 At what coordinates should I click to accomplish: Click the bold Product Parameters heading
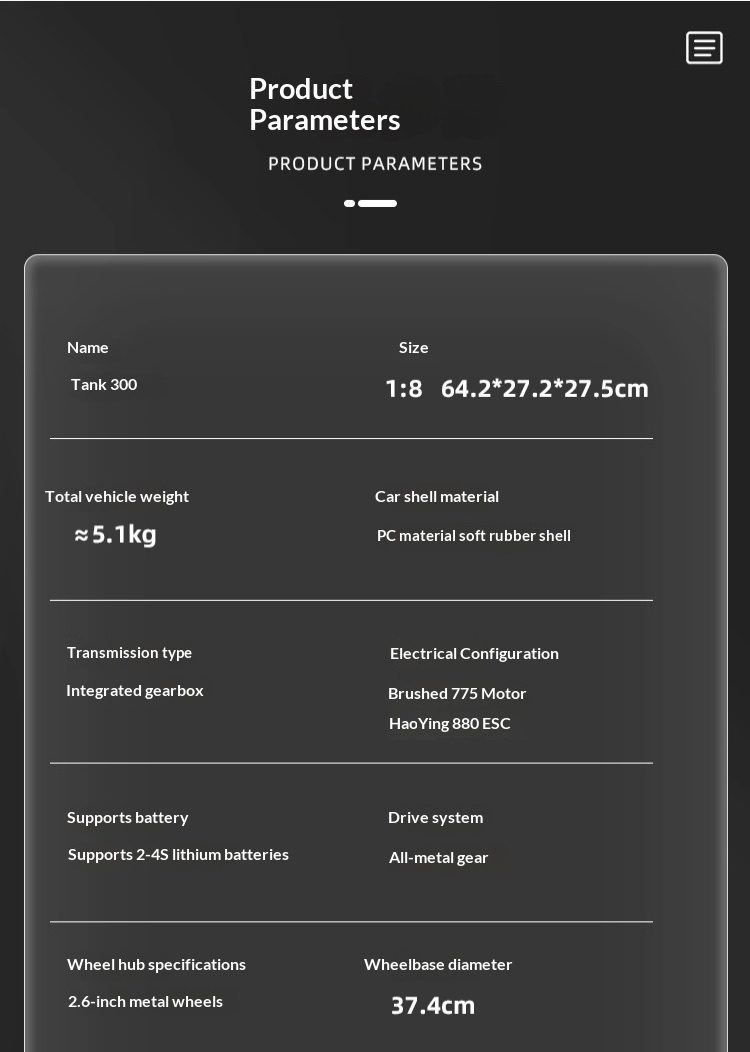(x=324, y=104)
